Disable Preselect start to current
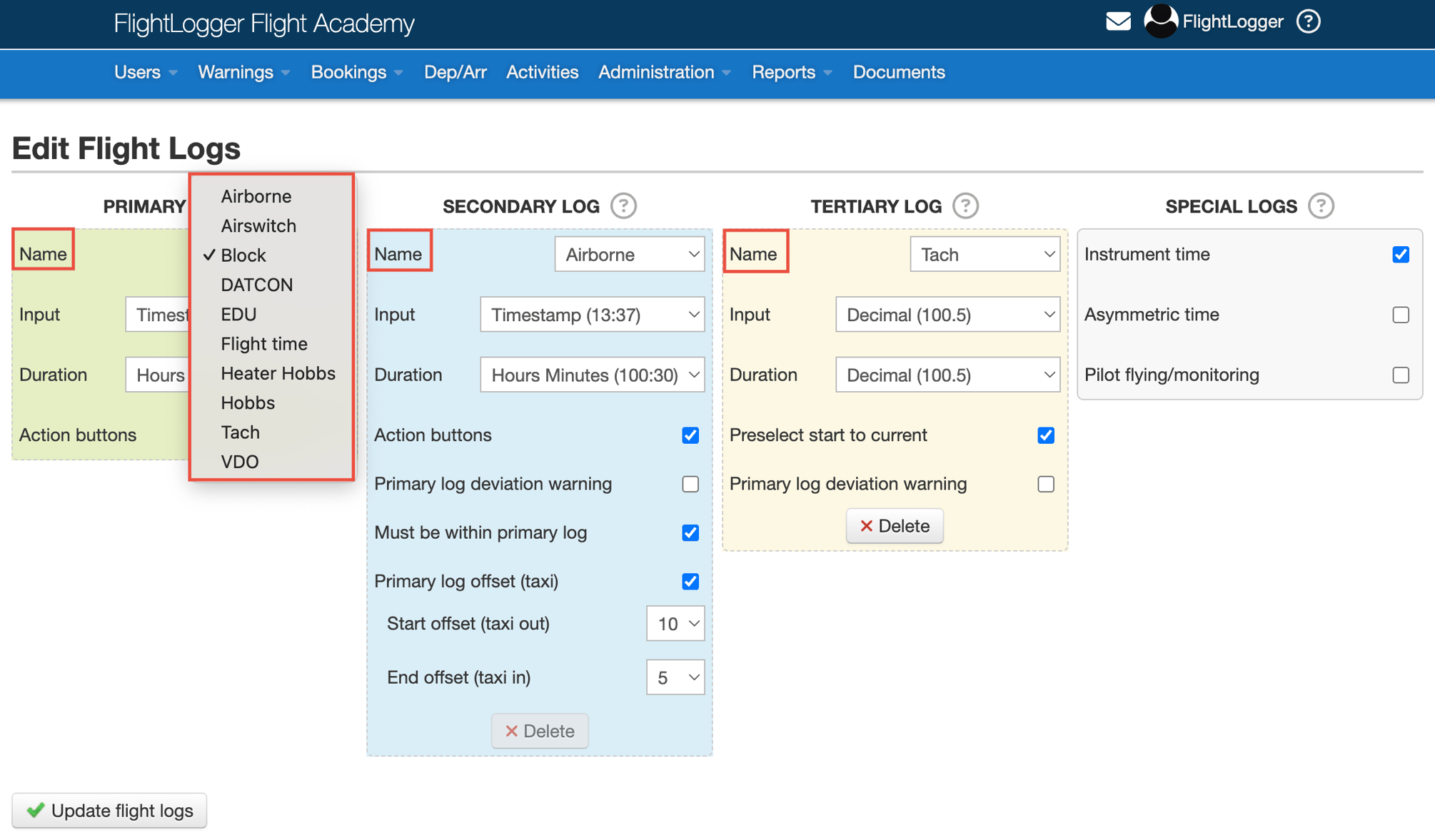Screen dimensions: 1435x840 1045,435
